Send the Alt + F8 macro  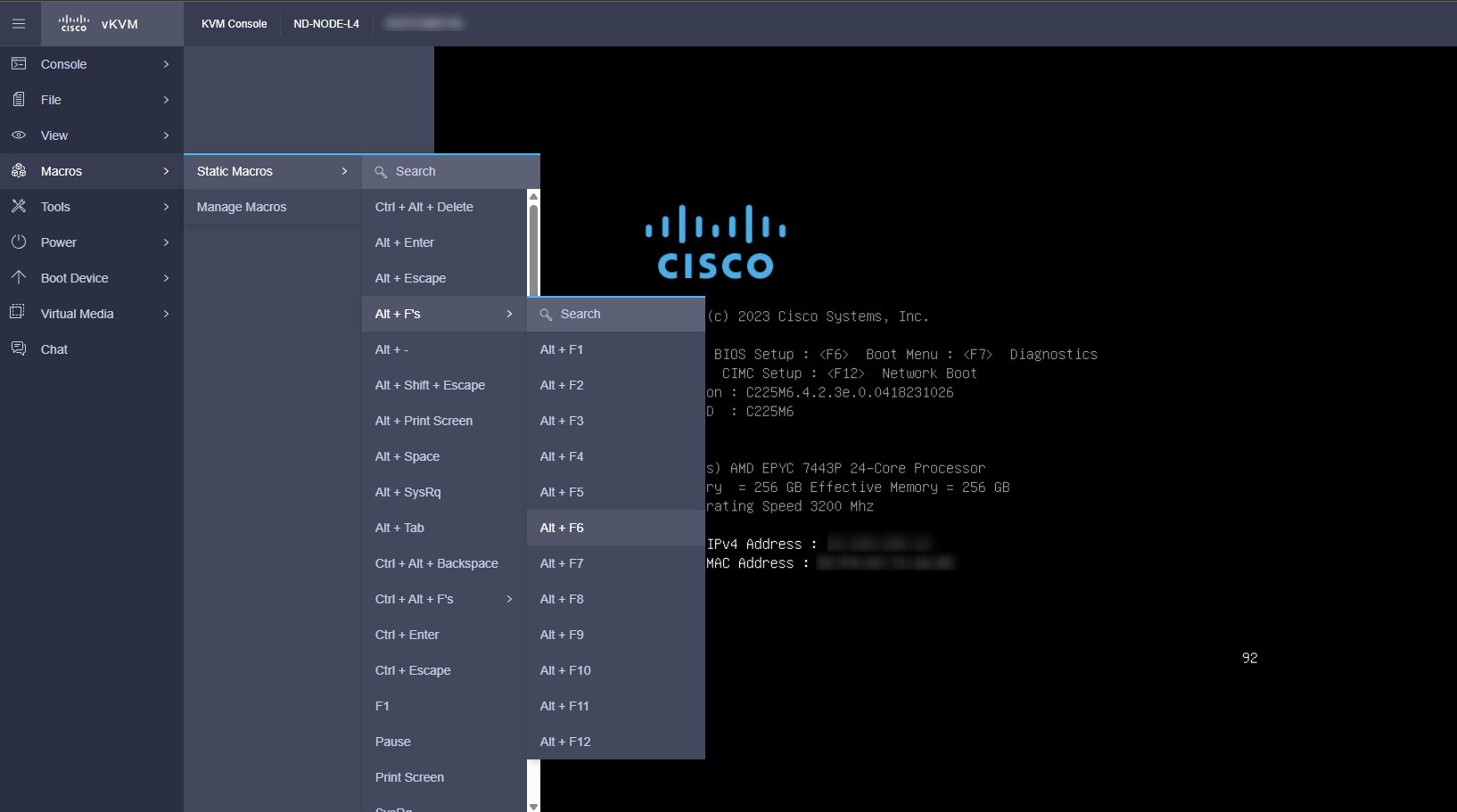click(x=616, y=599)
